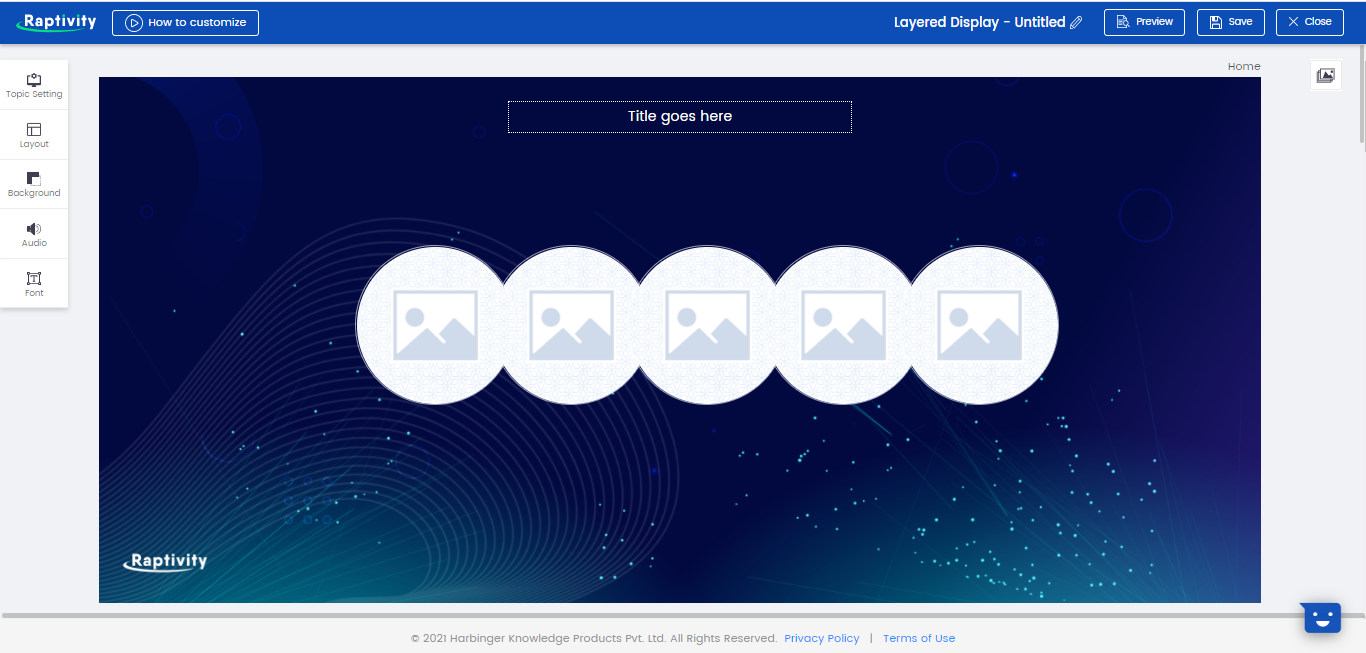Save the current interaction
This screenshot has height=653, width=1366.
[x=1230, y=21]
